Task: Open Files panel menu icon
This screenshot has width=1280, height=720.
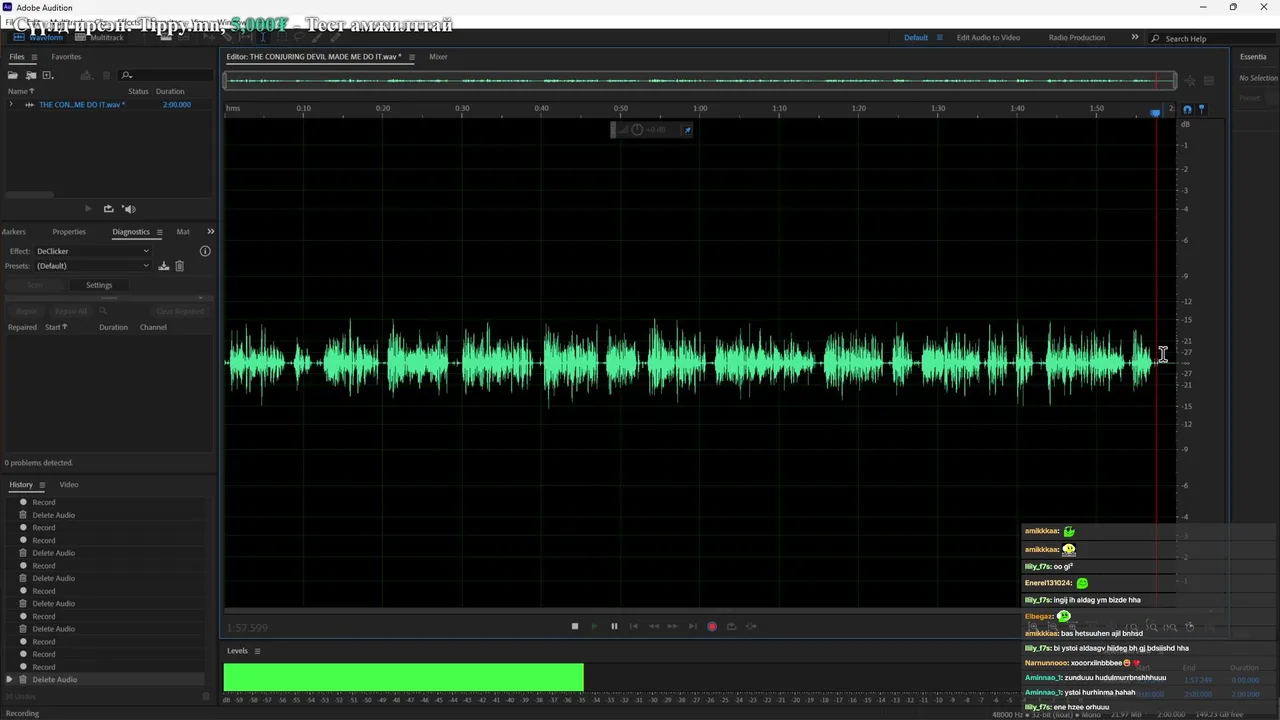Action: click(33, 57)
